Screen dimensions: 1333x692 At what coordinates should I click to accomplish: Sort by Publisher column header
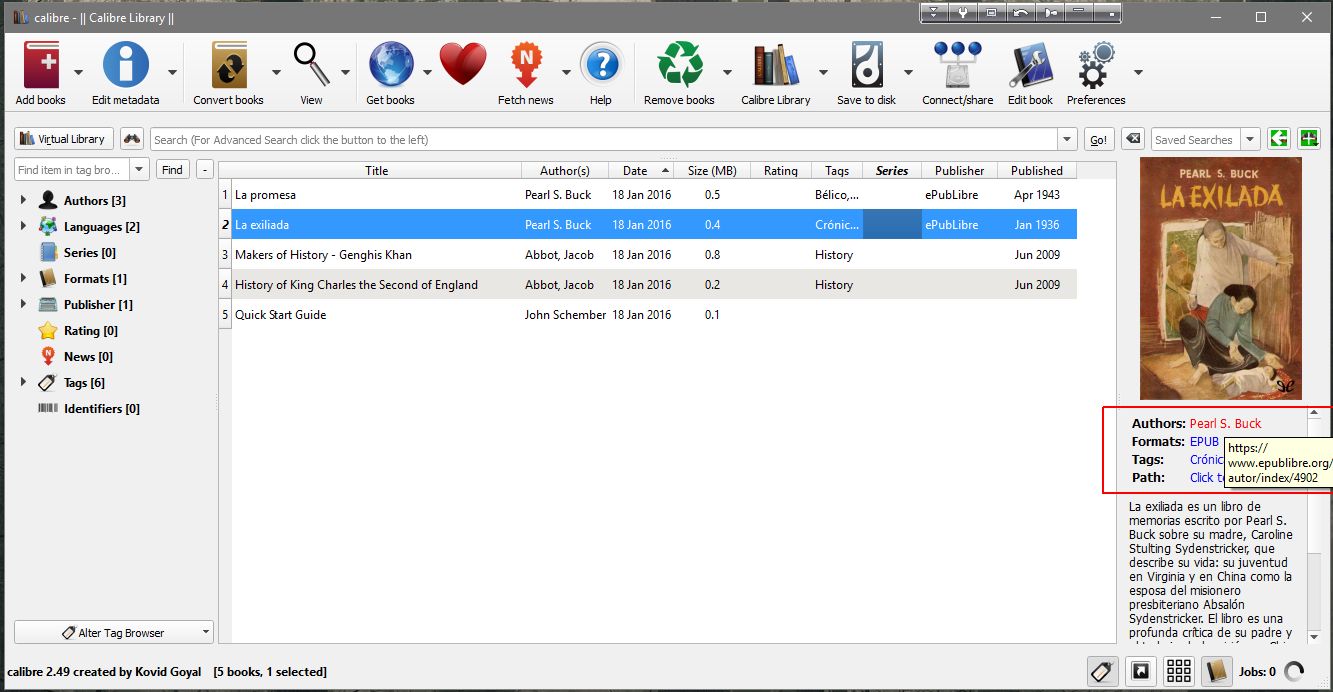click(x=960, y=170)
